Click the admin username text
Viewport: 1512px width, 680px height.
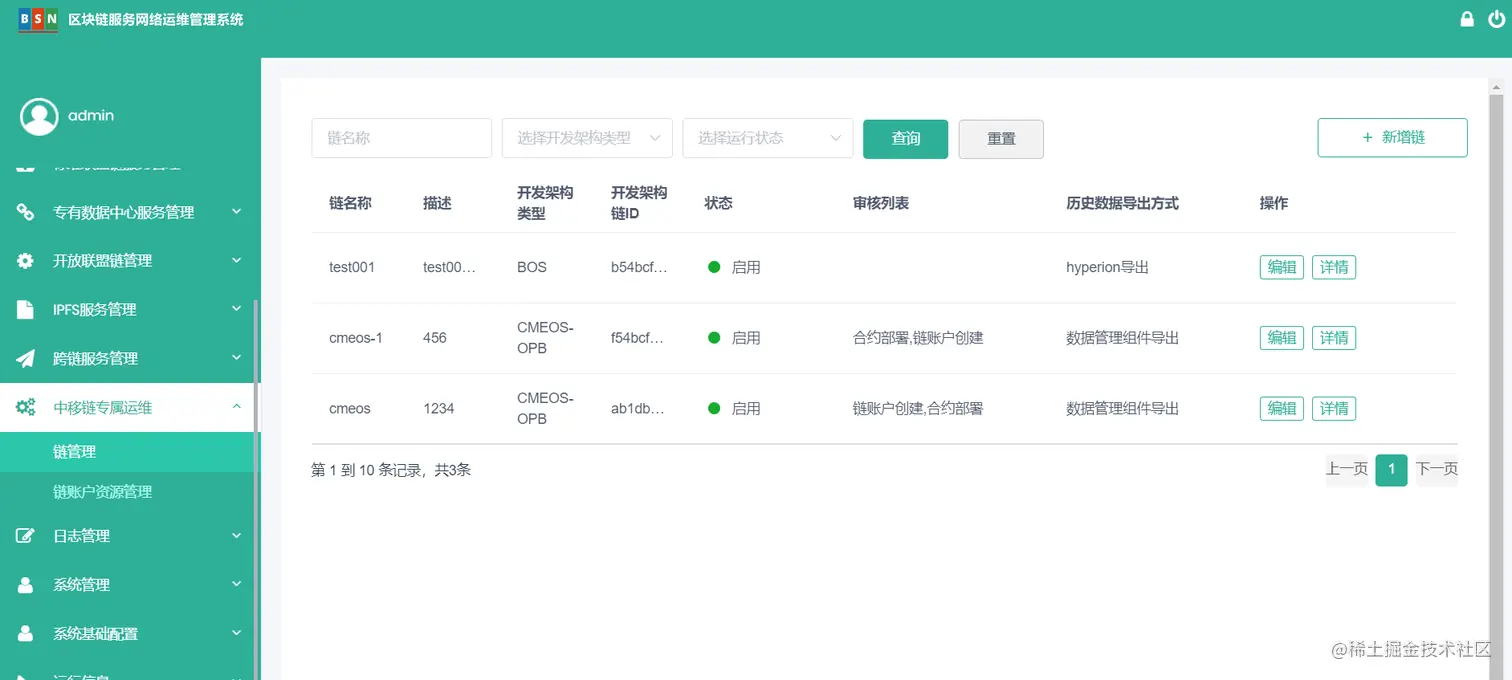[91, 116]
